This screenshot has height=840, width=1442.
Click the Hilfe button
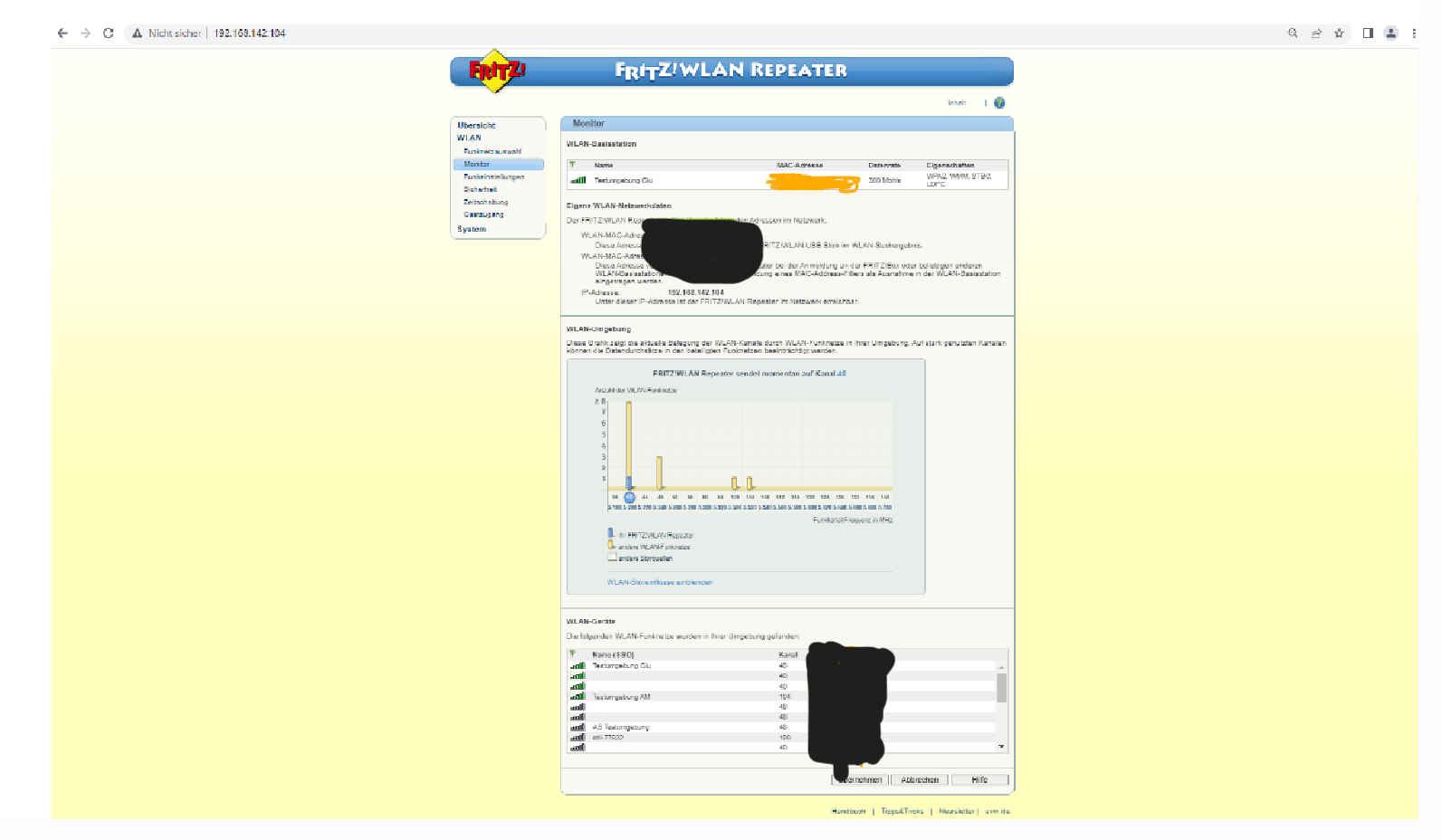979,779
